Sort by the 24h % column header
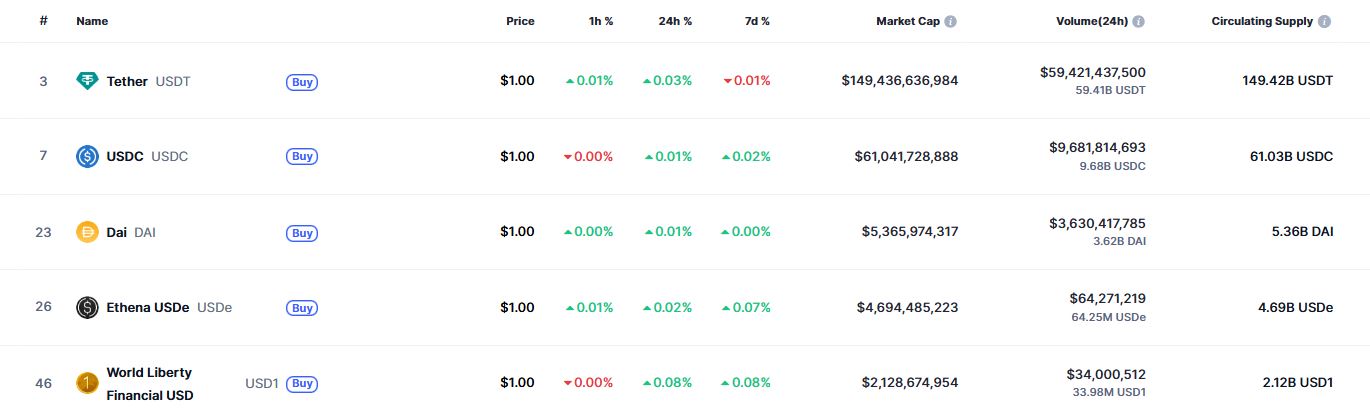This screenshot has width=1370, height=408. (x=675, y=21)
